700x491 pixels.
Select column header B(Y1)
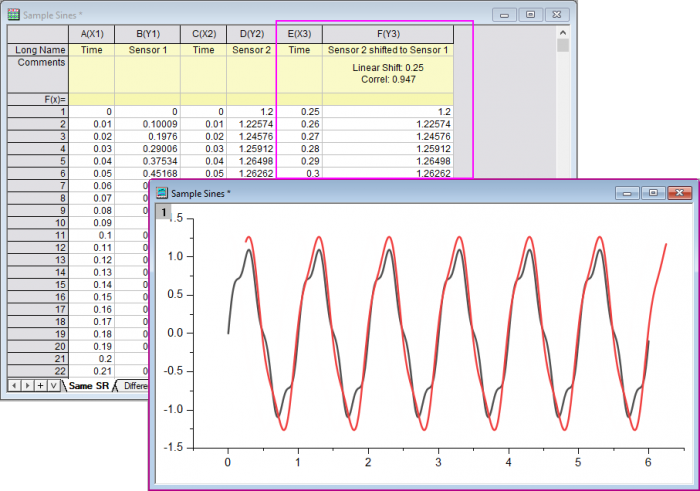148,34
